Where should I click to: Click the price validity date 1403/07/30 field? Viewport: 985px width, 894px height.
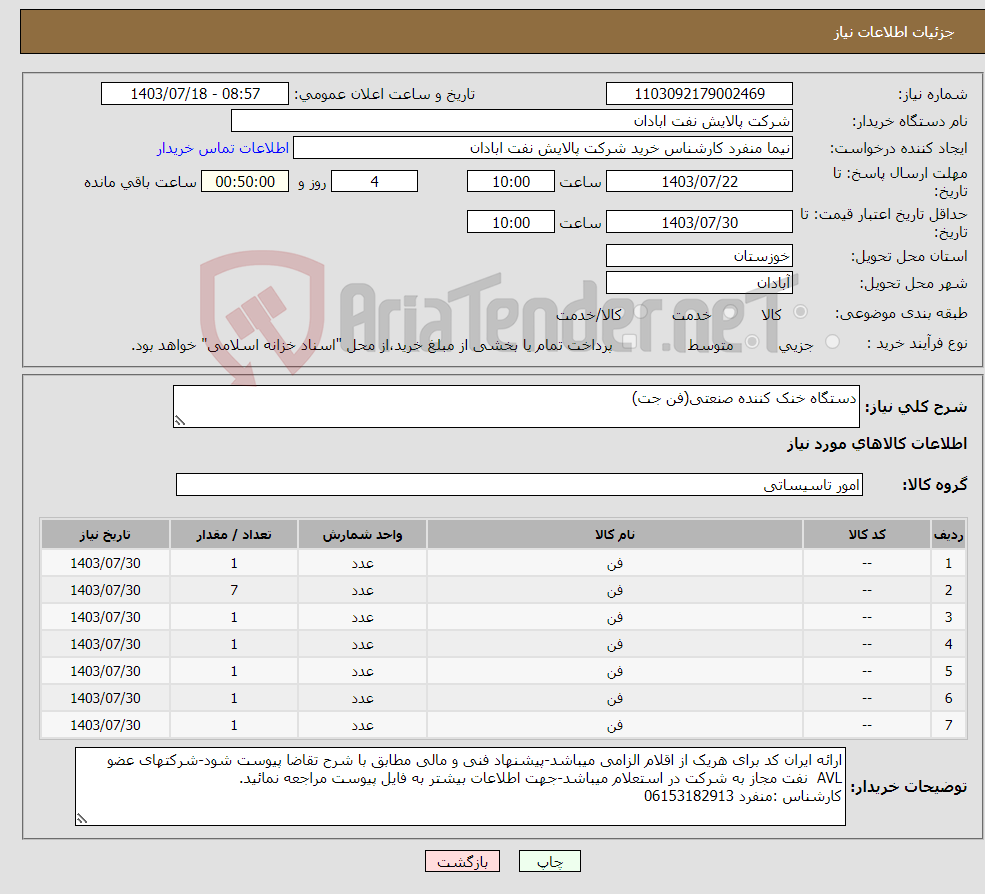point(699,222)
